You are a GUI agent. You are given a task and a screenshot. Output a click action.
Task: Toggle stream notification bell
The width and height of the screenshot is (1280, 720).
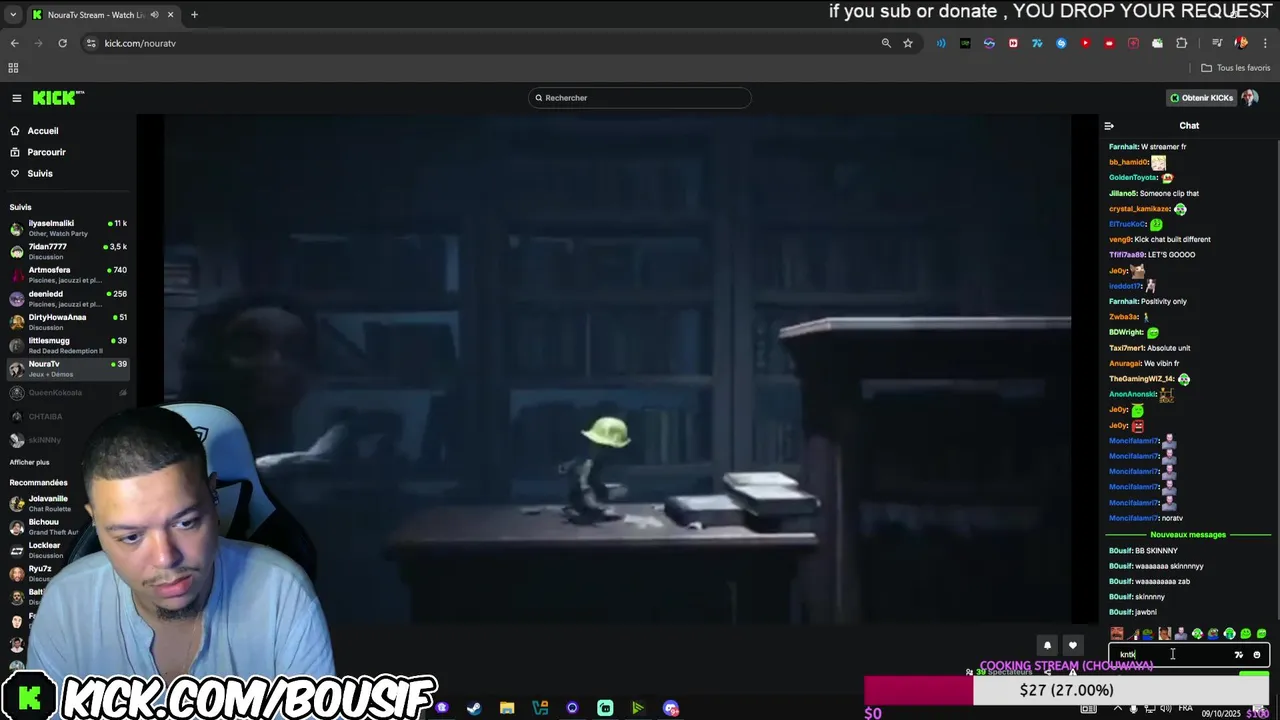tap(1047, 646)
